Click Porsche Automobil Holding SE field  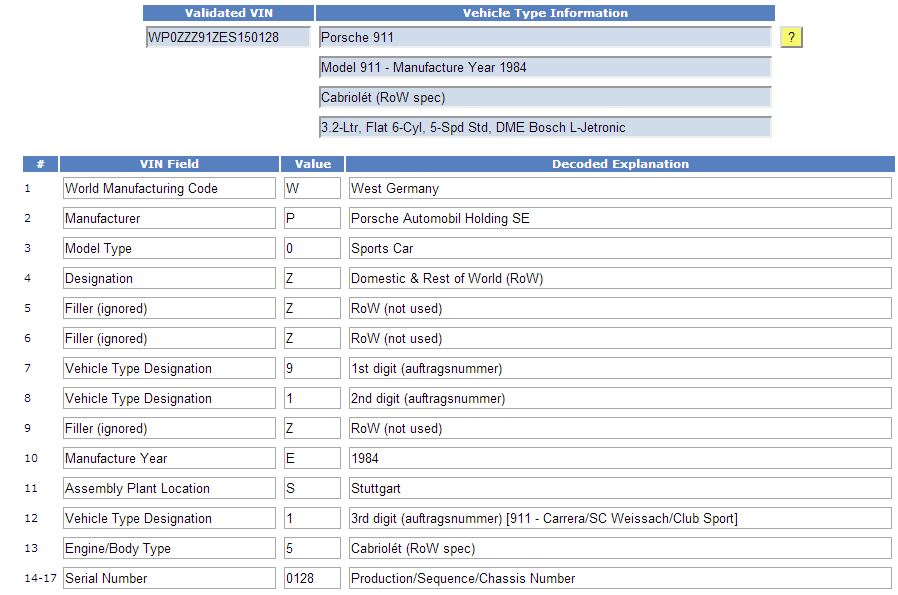620,218
